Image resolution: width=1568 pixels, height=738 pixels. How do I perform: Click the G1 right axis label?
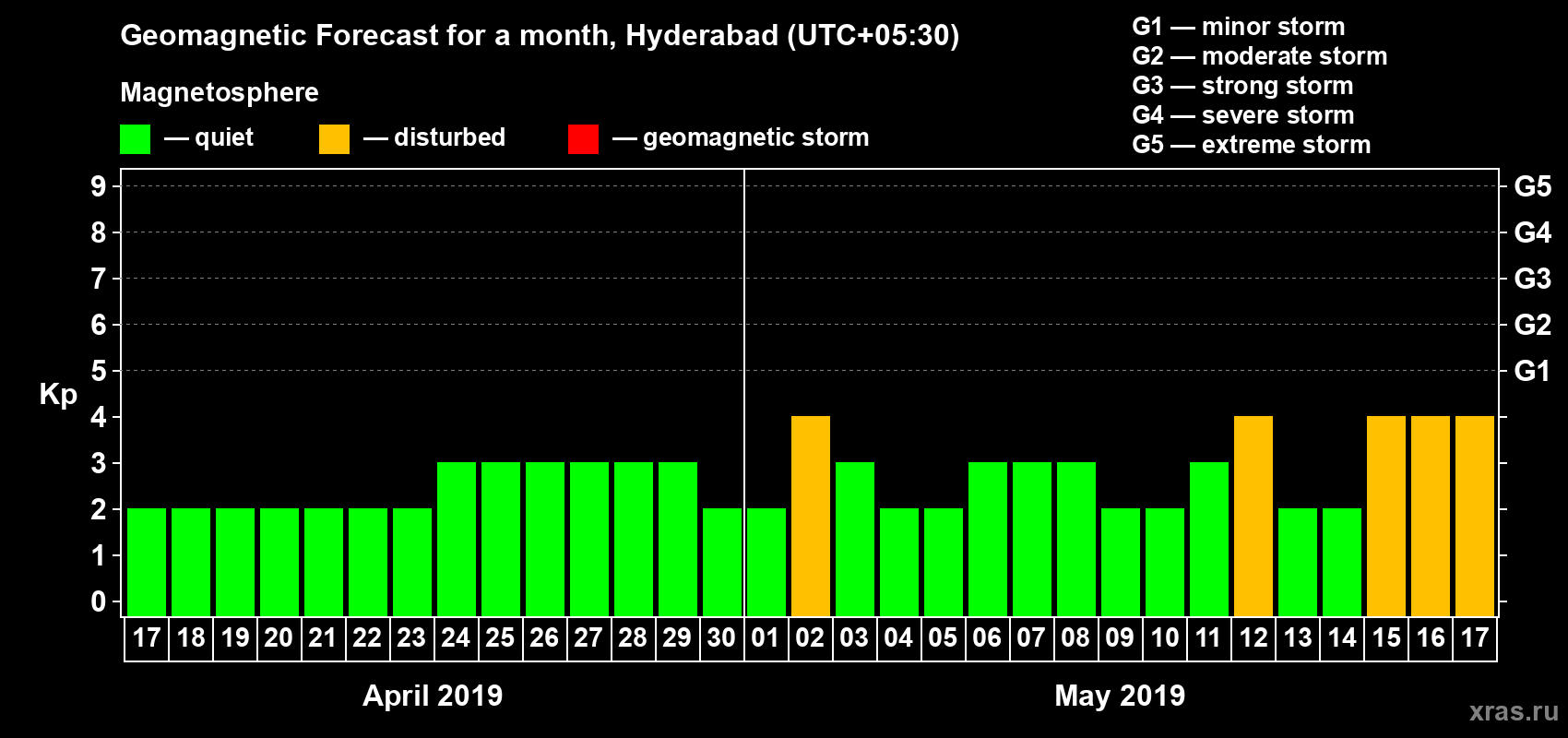click(x=1533, y=371)
